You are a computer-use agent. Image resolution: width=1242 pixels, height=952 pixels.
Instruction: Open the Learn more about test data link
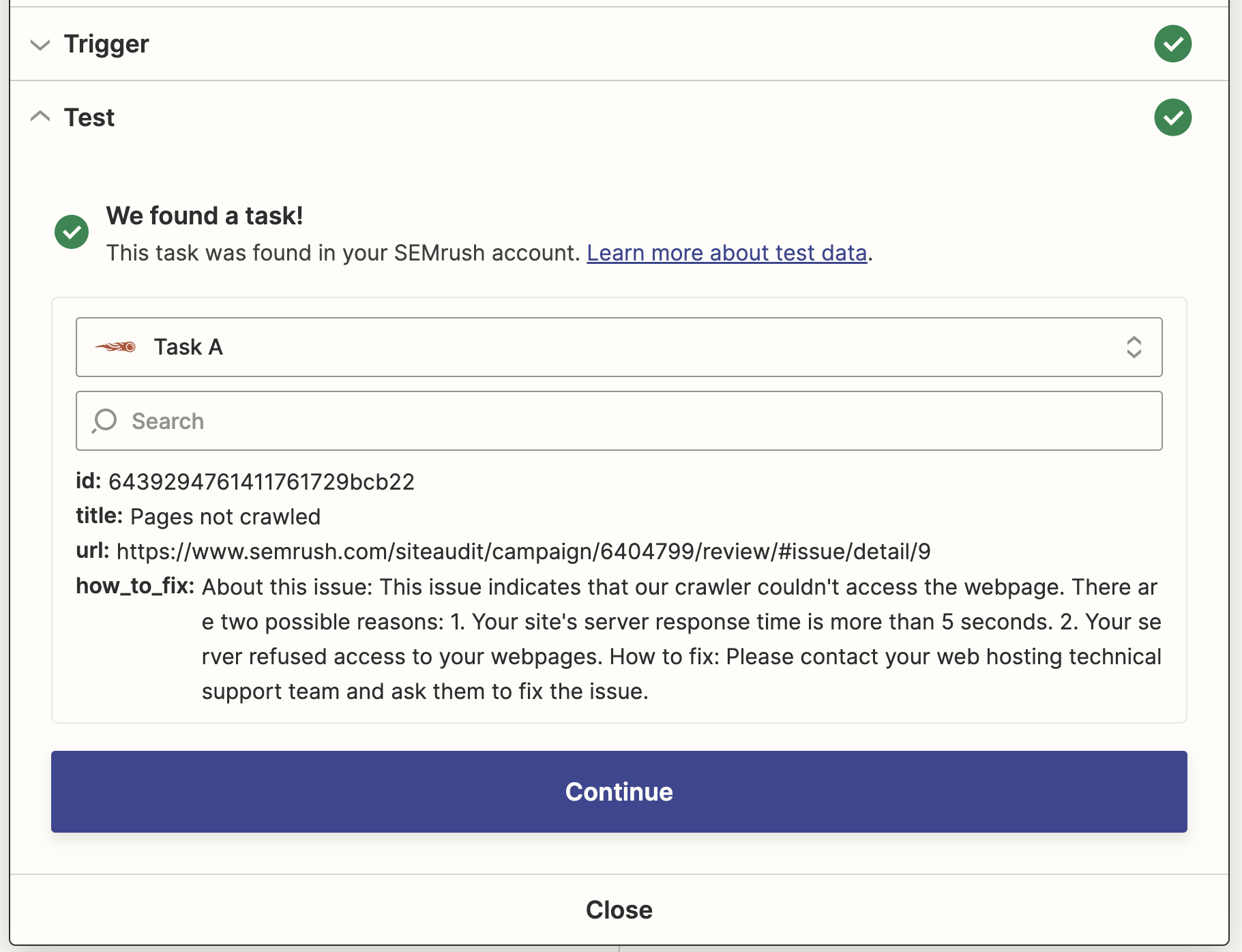coord(728,252)
